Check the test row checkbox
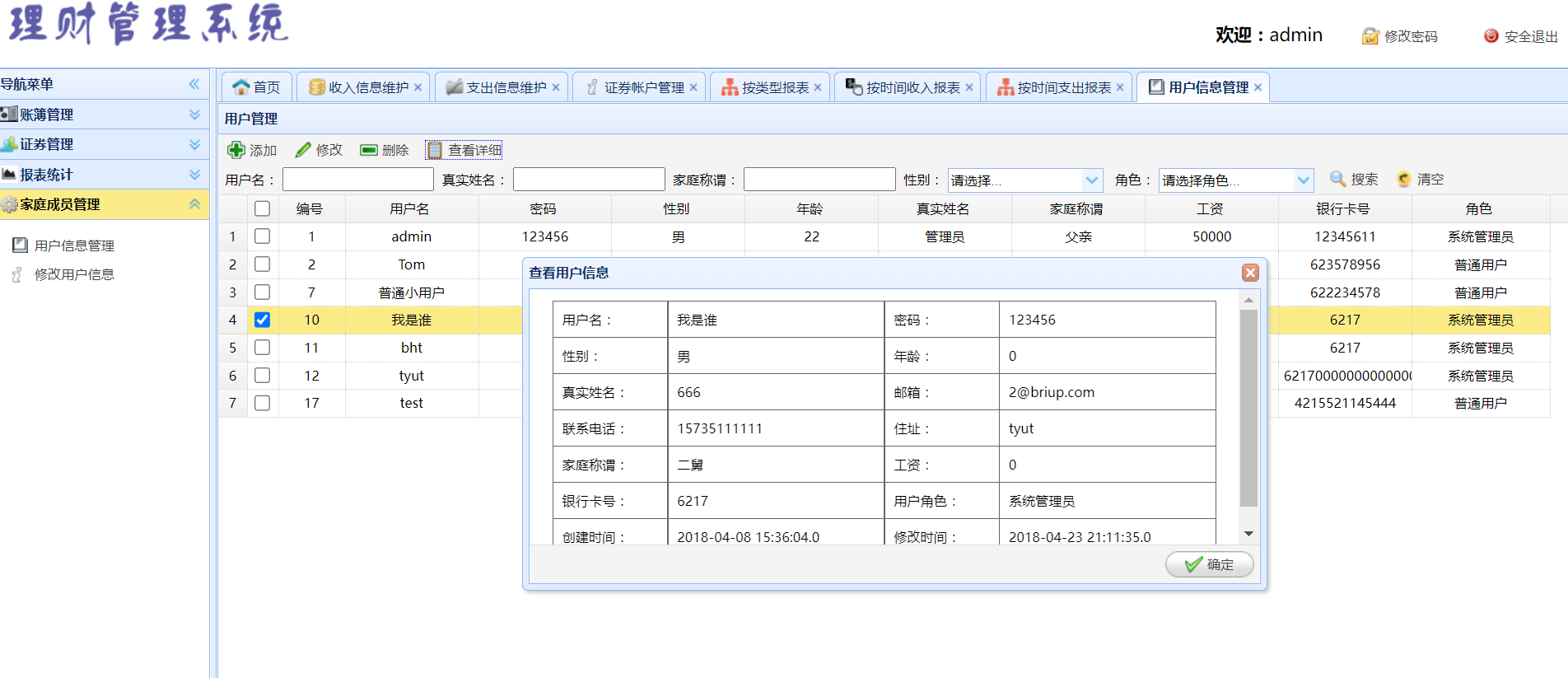The width and height of the screenshot is (1568, 678). [262, 403]
